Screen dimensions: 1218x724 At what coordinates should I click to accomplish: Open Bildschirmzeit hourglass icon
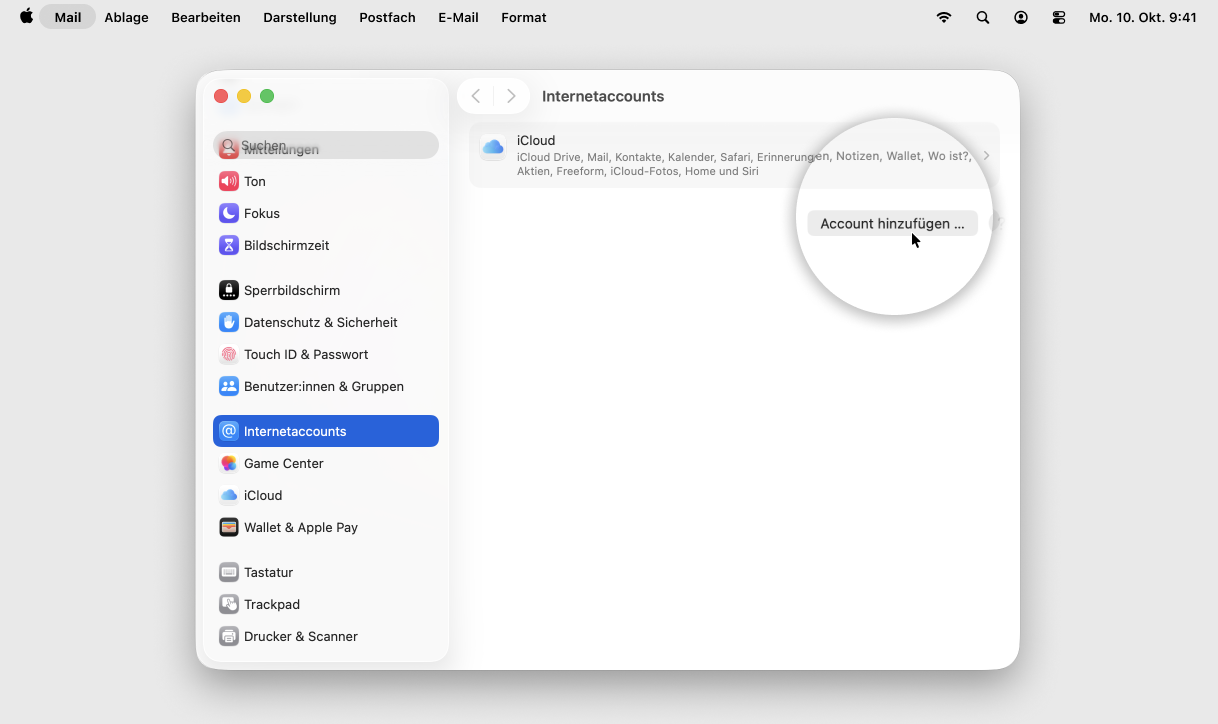coord(229,245)
